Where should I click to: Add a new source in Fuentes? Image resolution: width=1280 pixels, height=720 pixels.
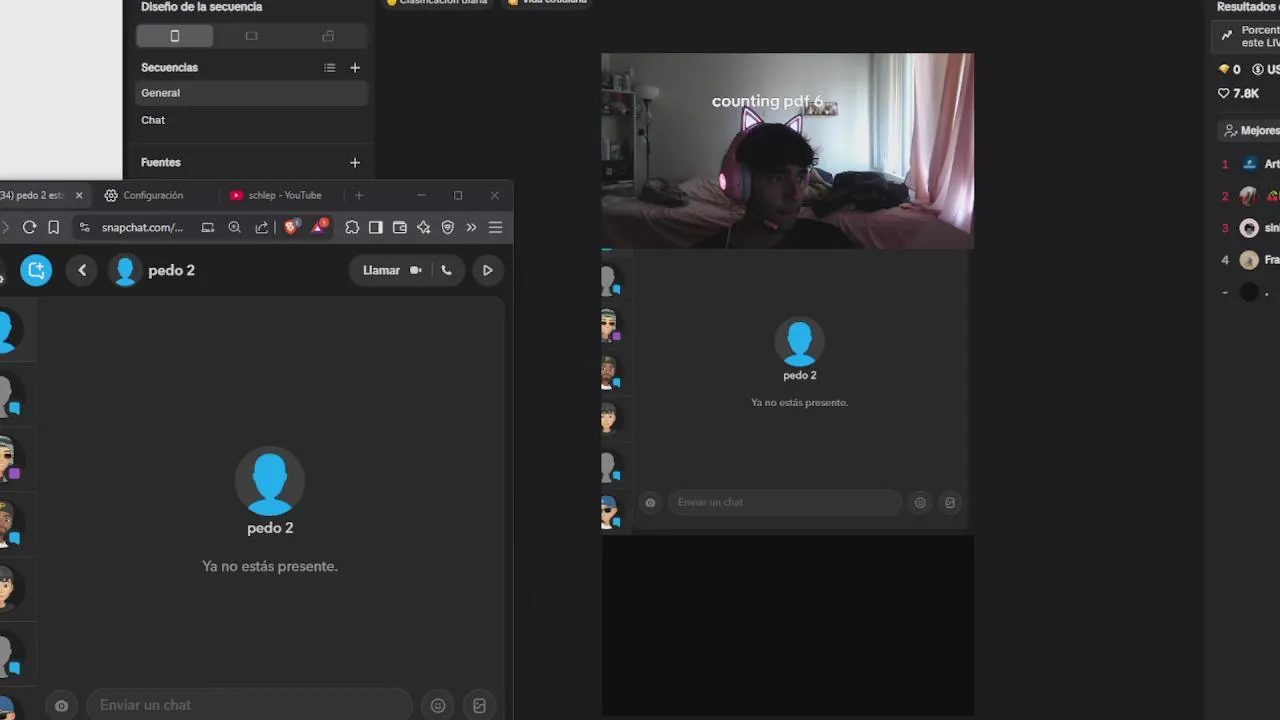(x=355, y=162)
